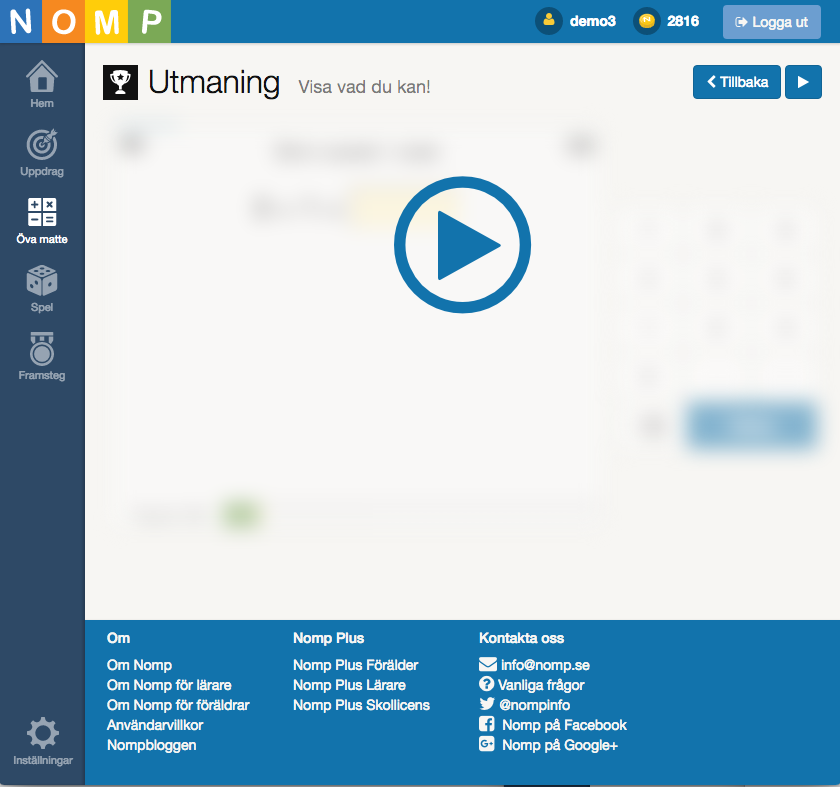Image resolution: width=840 pixels, height=787 pixels.
Task: Click the Facebook icon in footer
Action: coord(487,724)
